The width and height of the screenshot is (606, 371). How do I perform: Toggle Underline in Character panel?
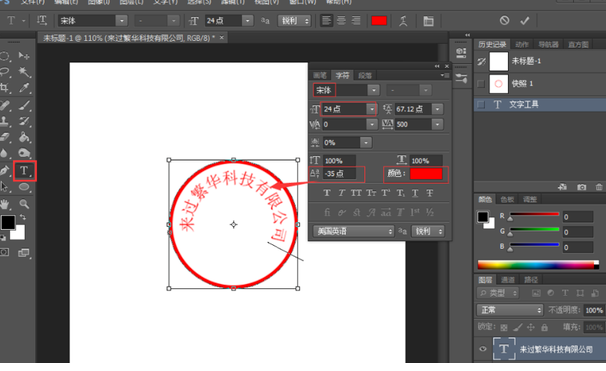point(415,193)
